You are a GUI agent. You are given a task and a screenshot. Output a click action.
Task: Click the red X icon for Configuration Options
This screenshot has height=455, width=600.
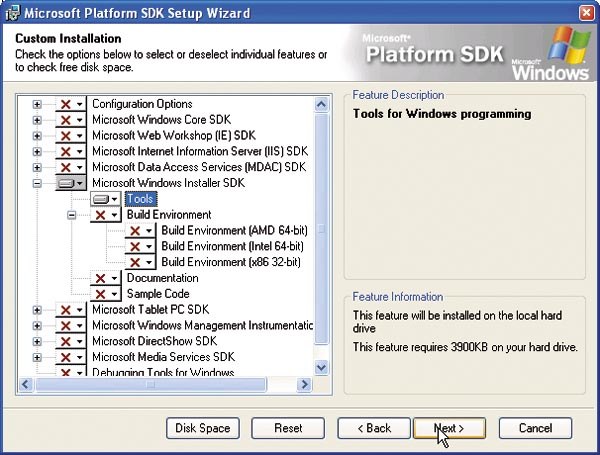point(70,104)
